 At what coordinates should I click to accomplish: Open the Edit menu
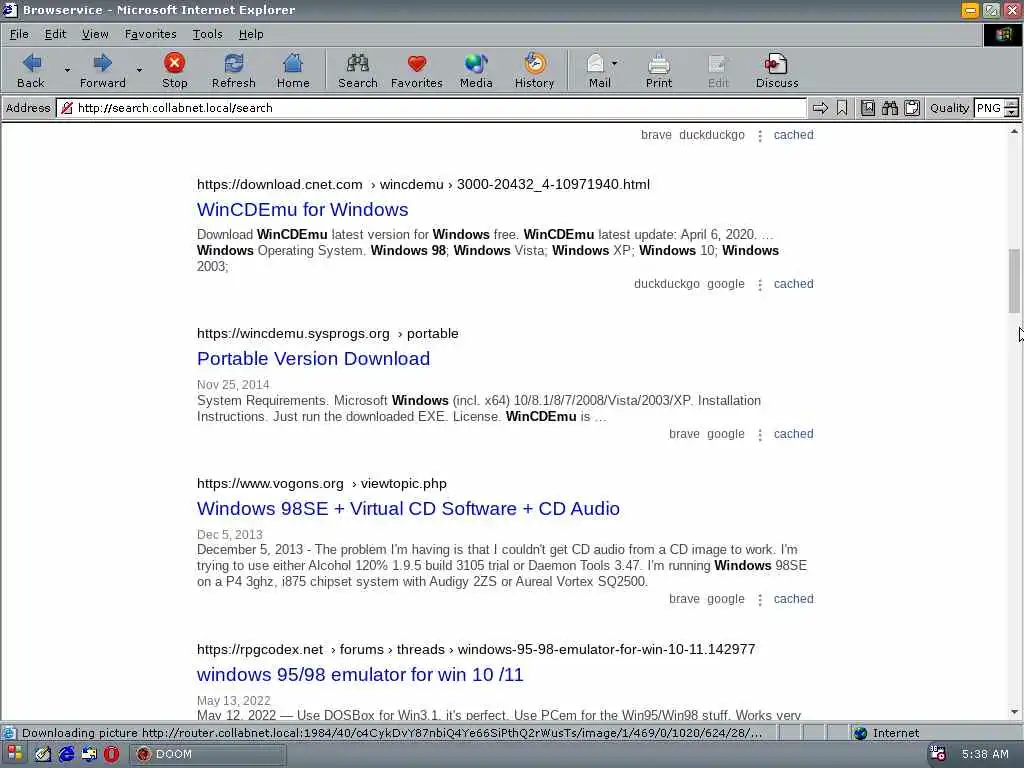55,34
